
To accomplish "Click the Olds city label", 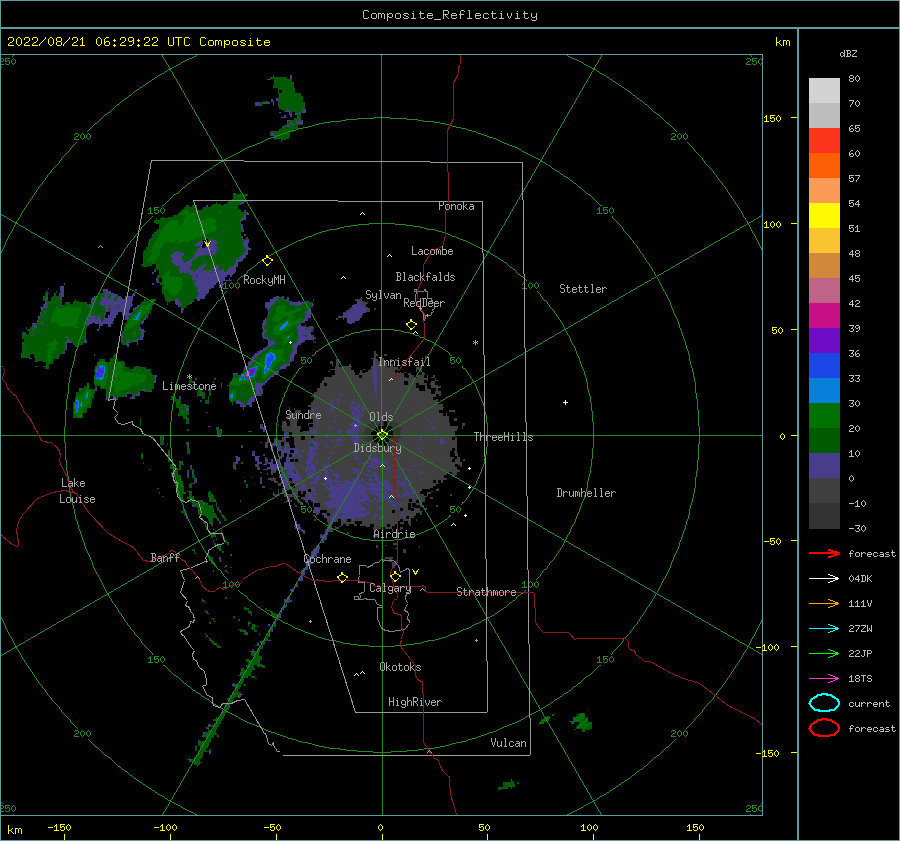I will pos(381,417).
